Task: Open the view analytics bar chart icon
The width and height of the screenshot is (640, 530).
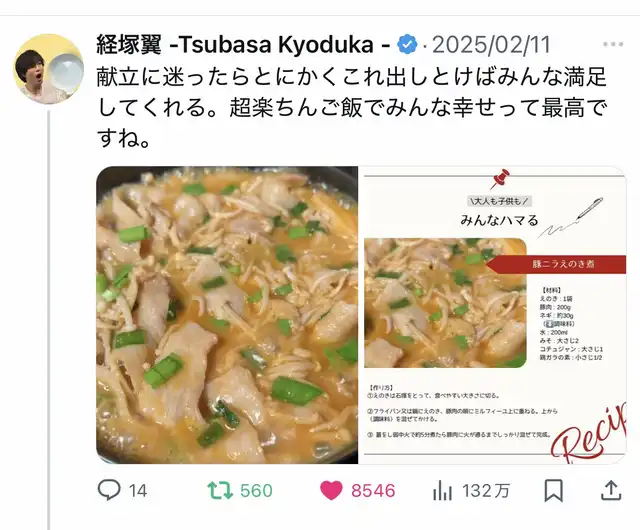Action: [442, 490]
